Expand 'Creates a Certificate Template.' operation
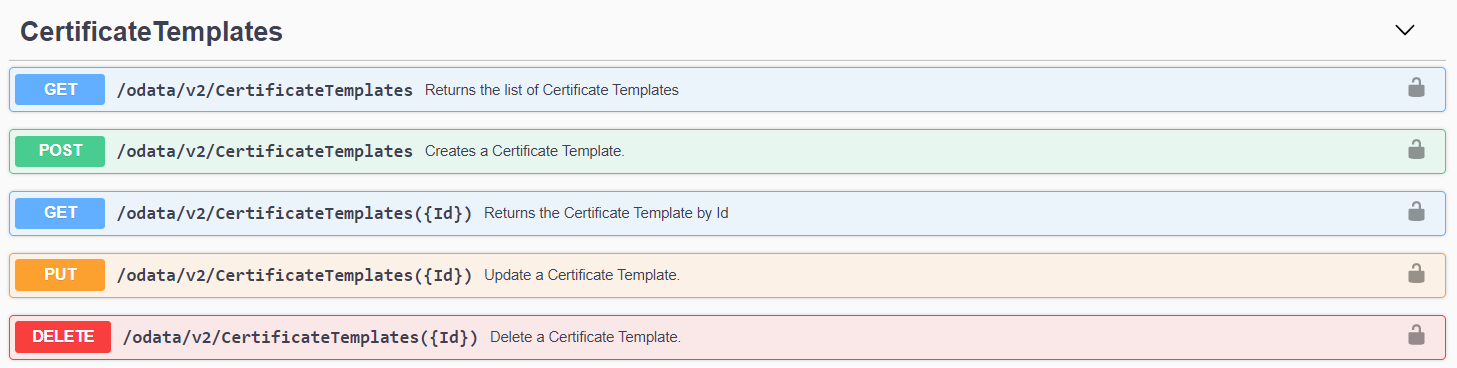The image size is (1457, 368). 525,152
